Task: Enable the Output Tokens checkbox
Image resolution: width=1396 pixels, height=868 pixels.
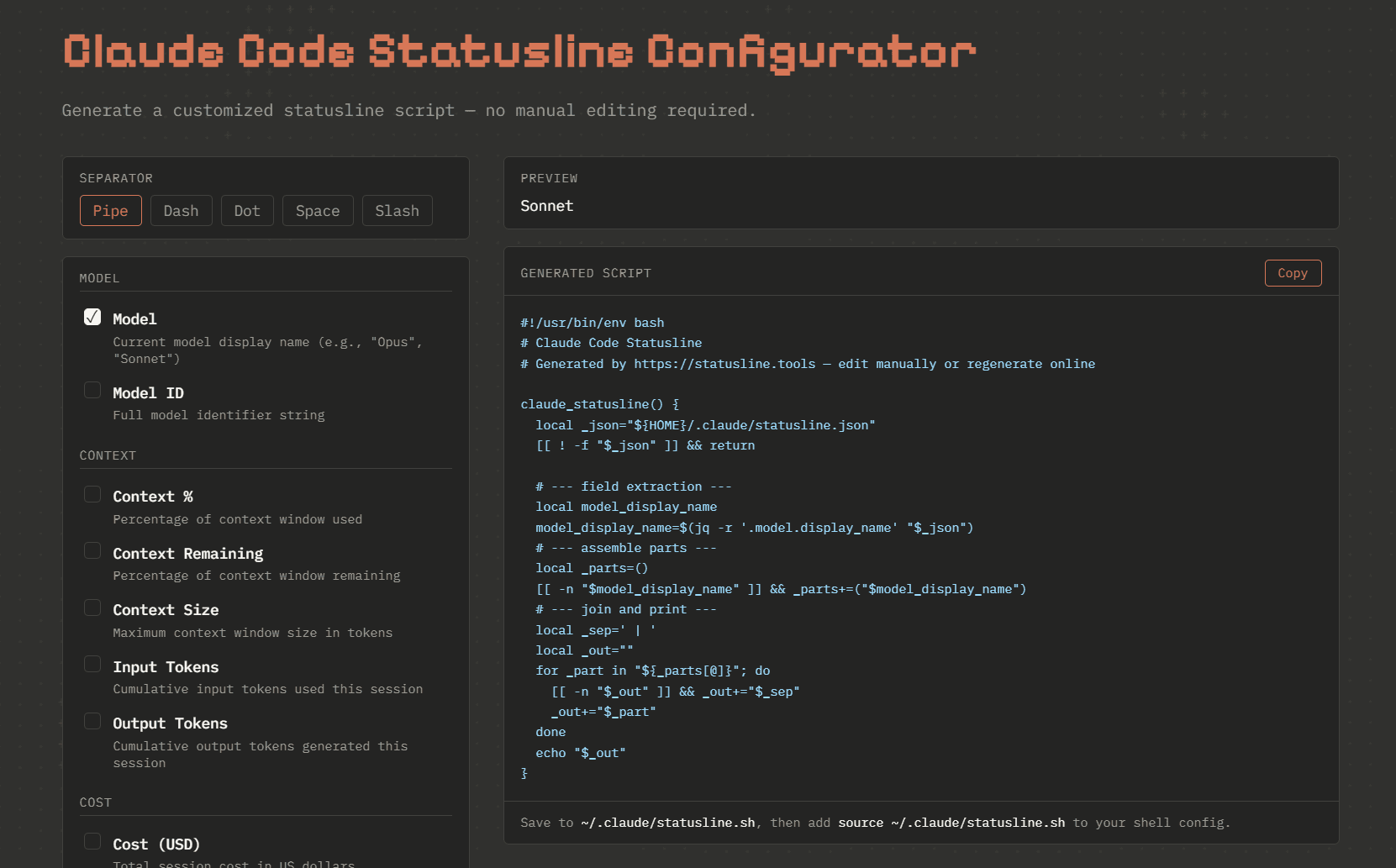Action: point(92,722)
